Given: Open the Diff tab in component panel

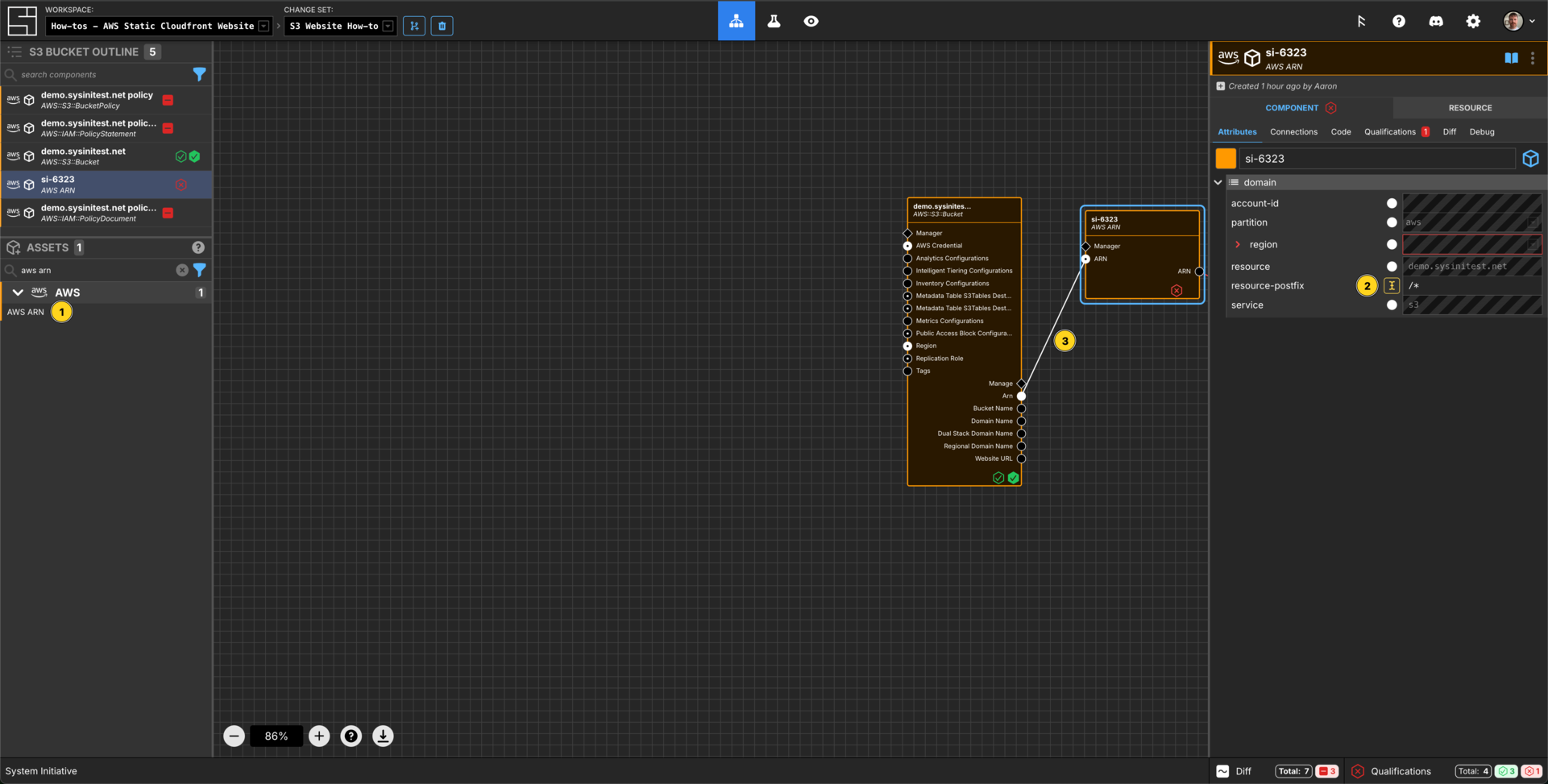Looking at the screenshot, I should click(1449, 132).
